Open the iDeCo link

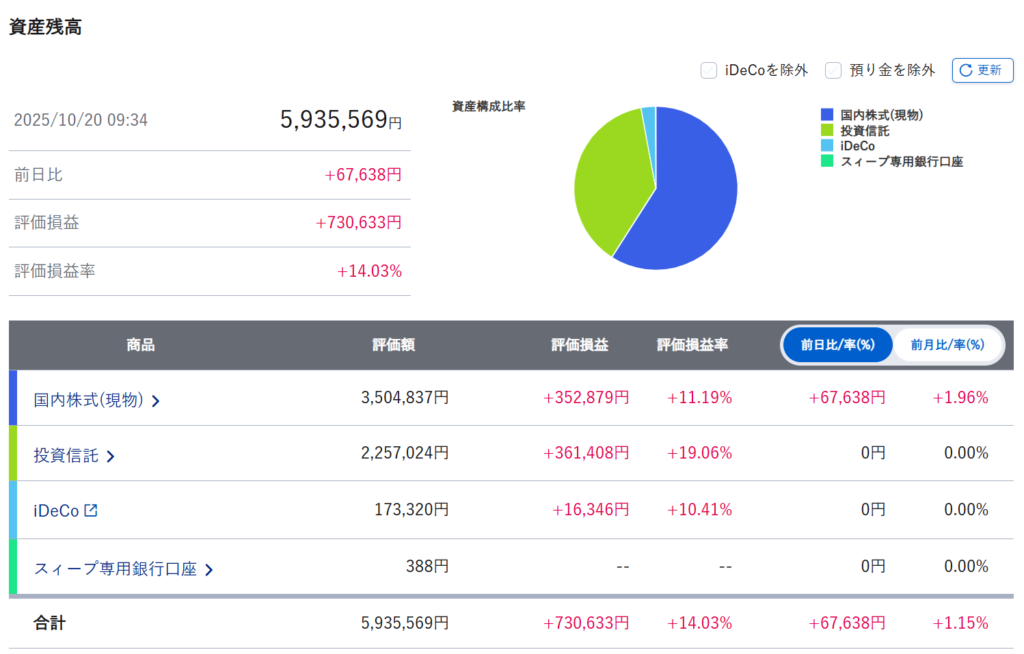[56, 510]
